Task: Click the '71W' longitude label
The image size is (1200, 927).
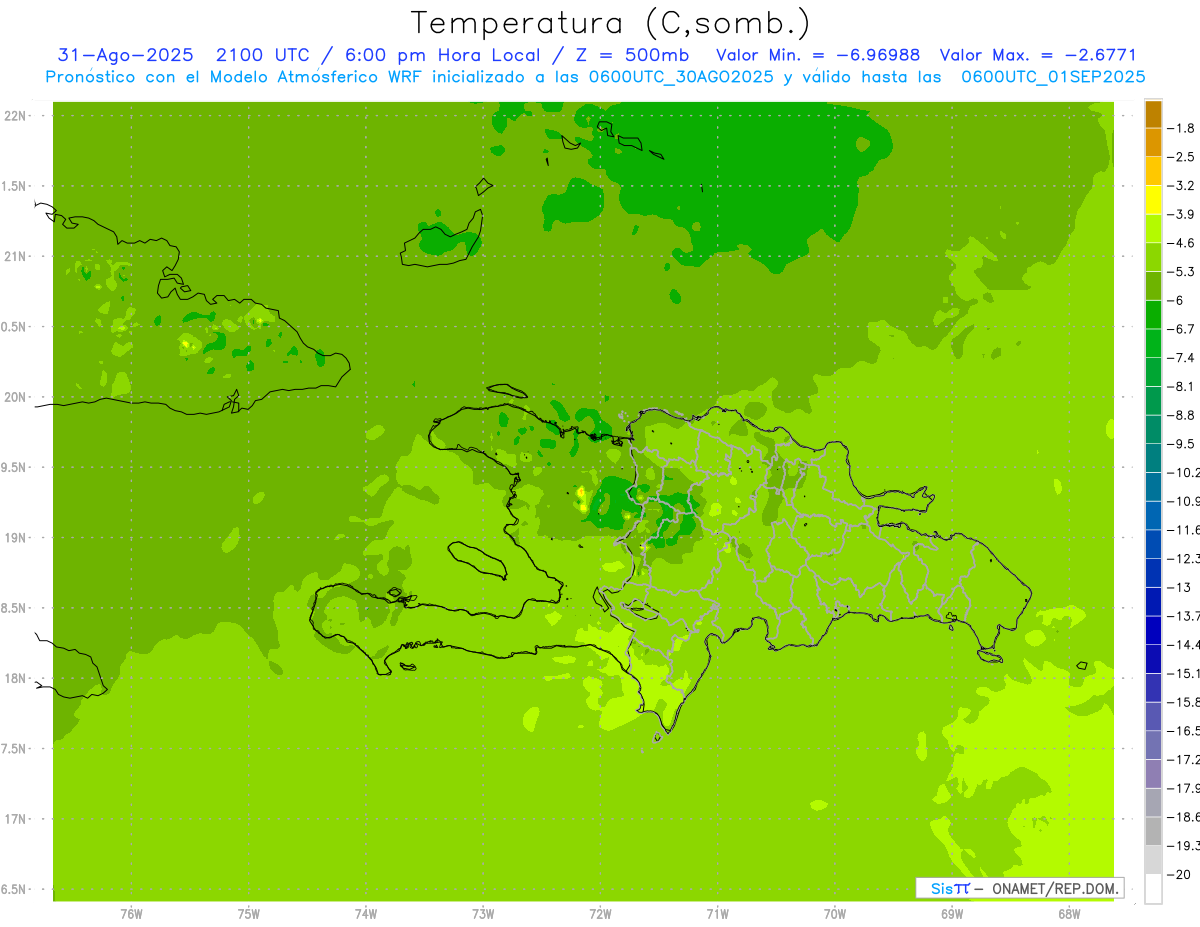Action: coord(717,914)
